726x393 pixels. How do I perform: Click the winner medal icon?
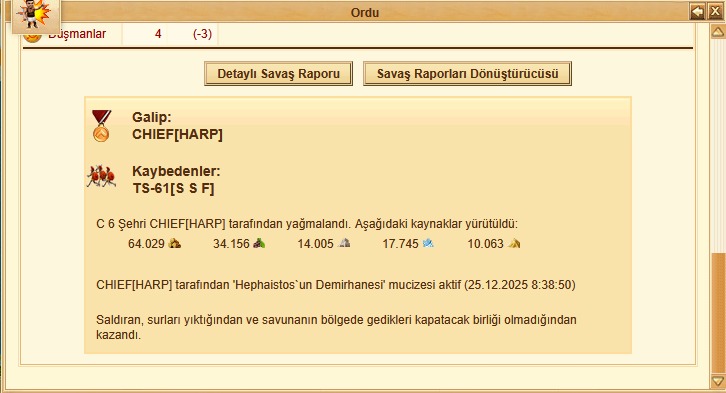click(x=101, y=125)
